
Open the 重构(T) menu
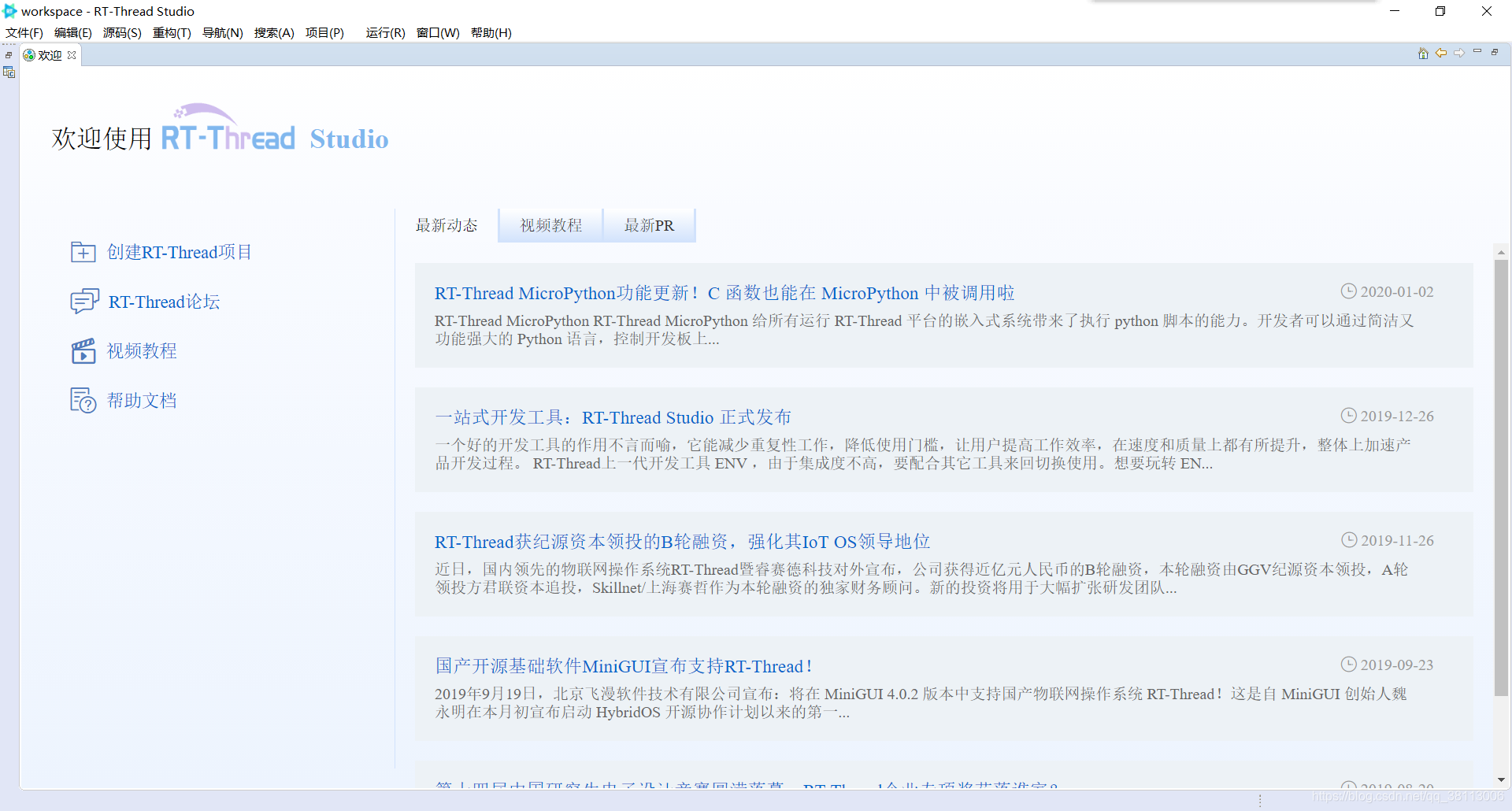click(x=172, y=32)
